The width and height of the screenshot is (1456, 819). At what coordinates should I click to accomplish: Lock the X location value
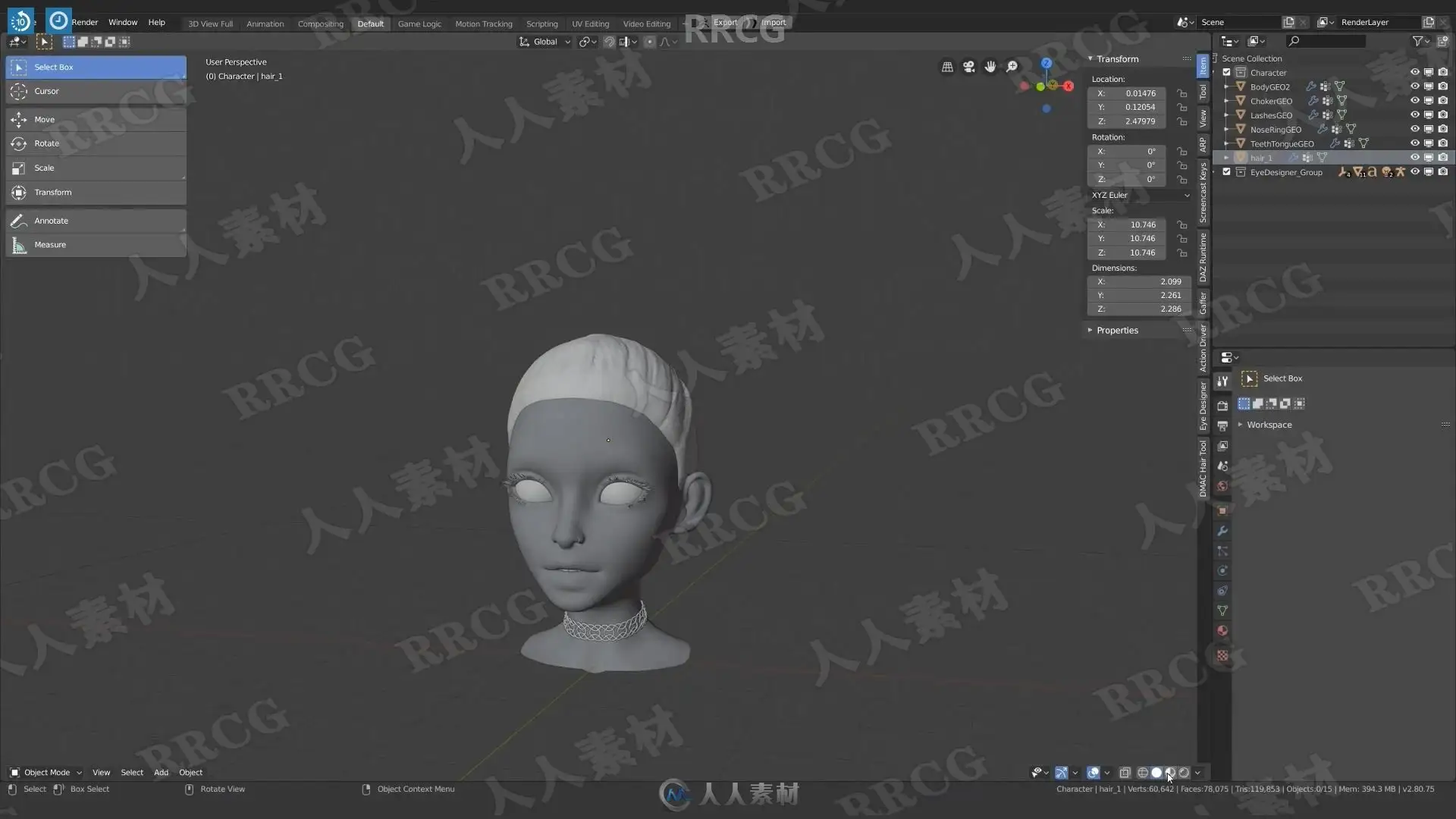tap(1181, 93)
